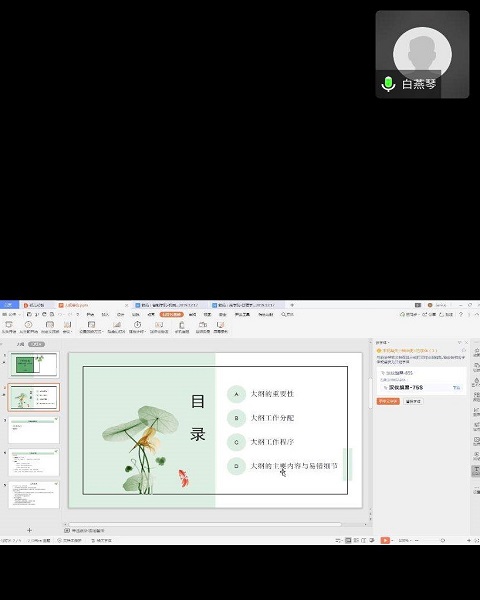This screenshot has width=480, height=600.
Task: Switch to the first blue document tab
Action: pos(170,305)
